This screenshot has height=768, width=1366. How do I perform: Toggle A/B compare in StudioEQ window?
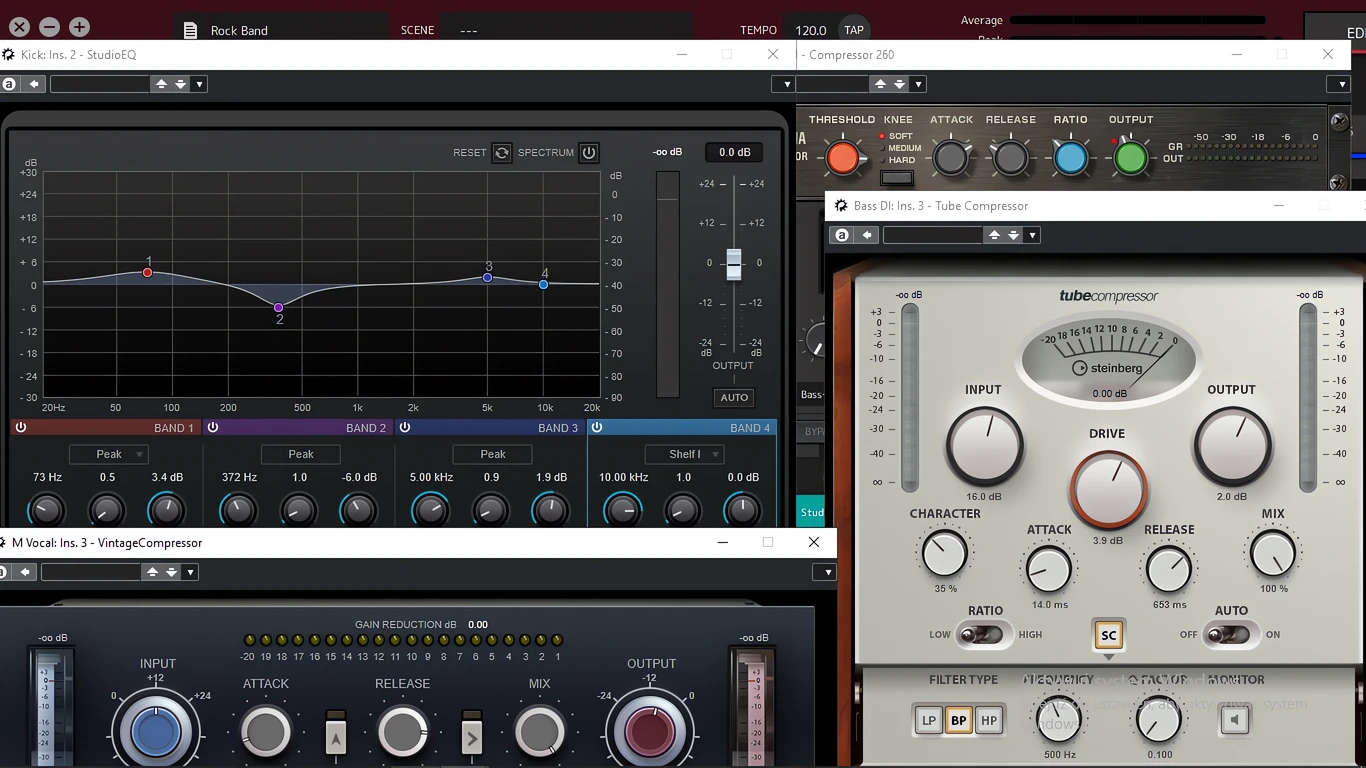9,84
